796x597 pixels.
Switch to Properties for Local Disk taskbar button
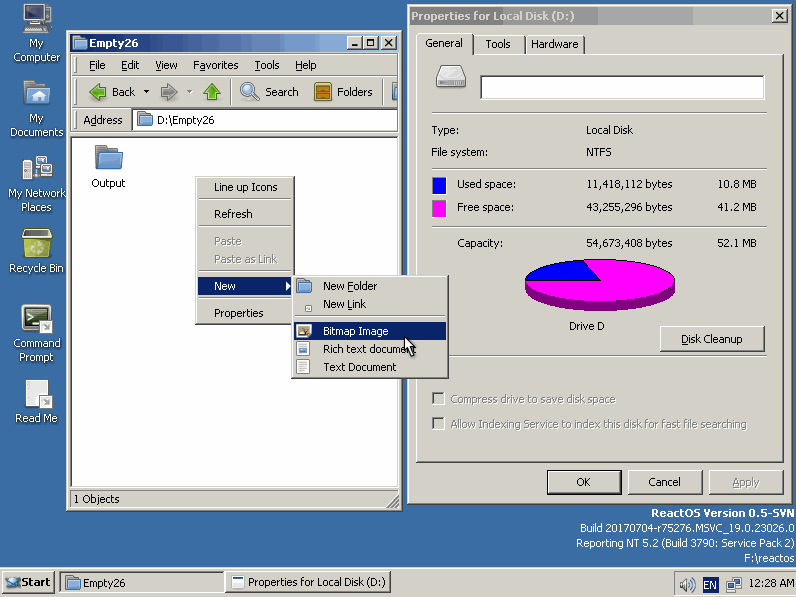[x=308, y=582]
